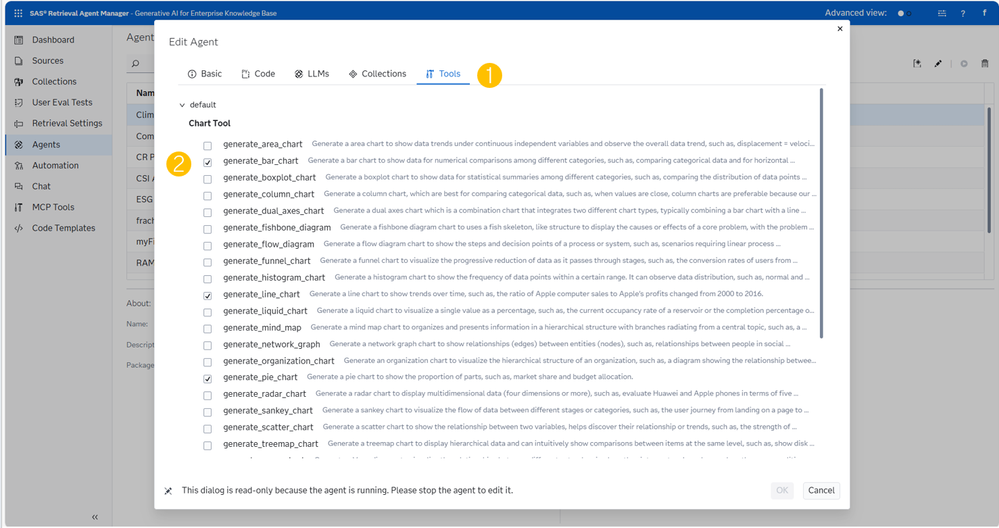The height and width of the screenshot is (528, 999).
Task: Check the generate_boxplot_chart checkbox
Action: click(x=208, y=179)
